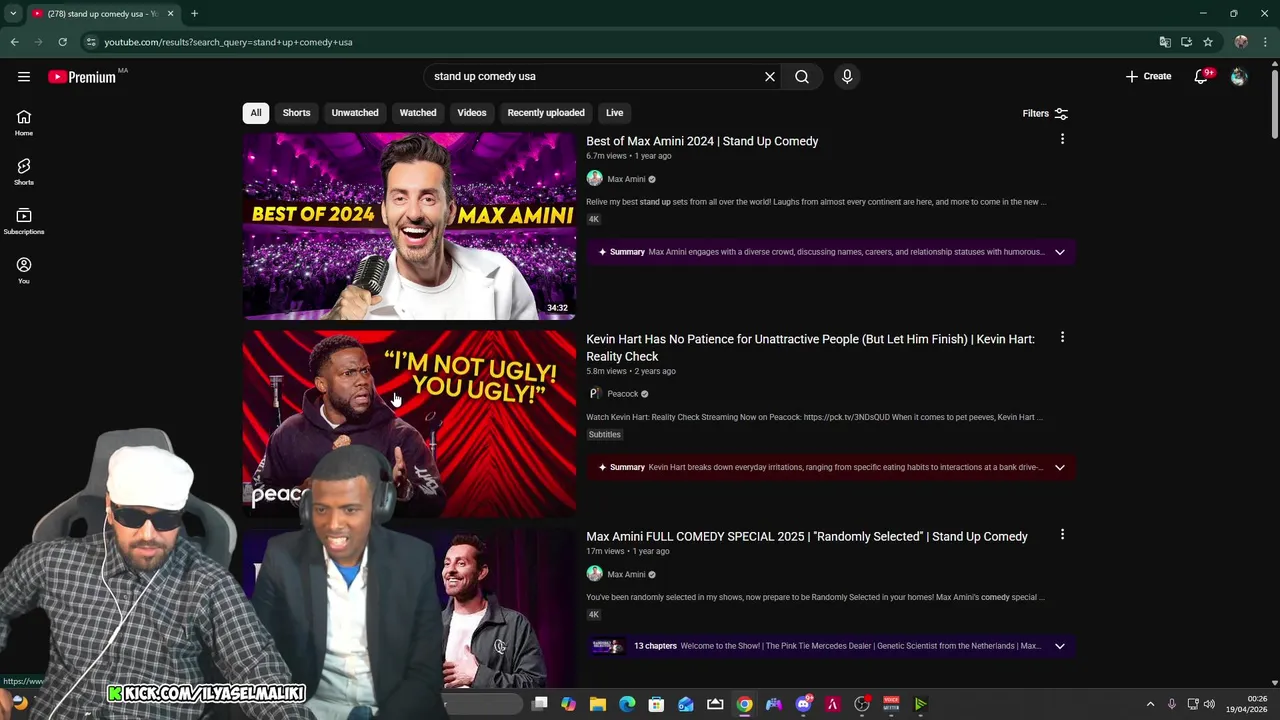Open Max Amini channel avatar on first result
The image size is (1280, 720).
594,178
